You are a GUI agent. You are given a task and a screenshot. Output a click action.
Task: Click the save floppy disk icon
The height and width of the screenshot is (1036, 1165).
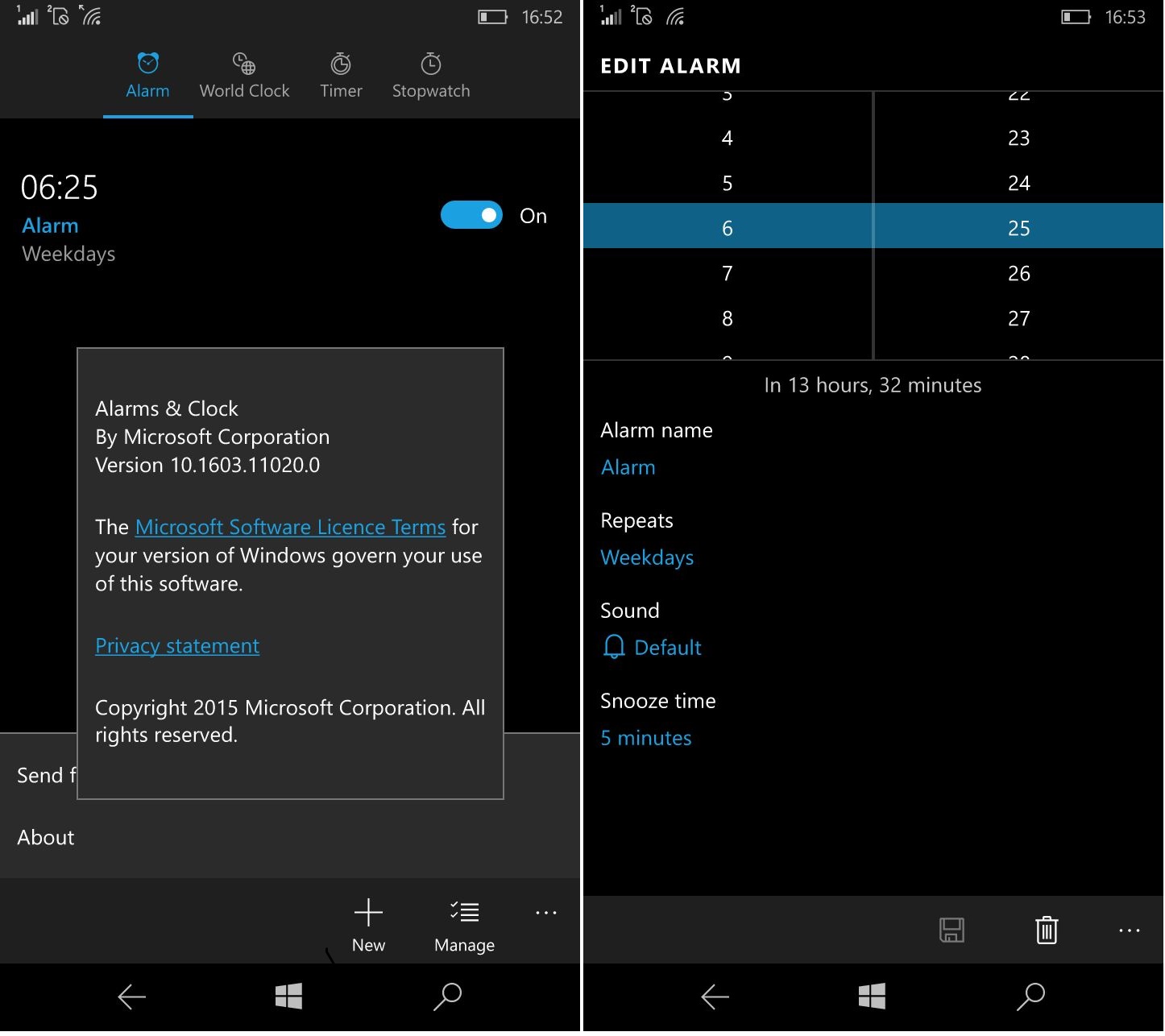pos(951,930)
